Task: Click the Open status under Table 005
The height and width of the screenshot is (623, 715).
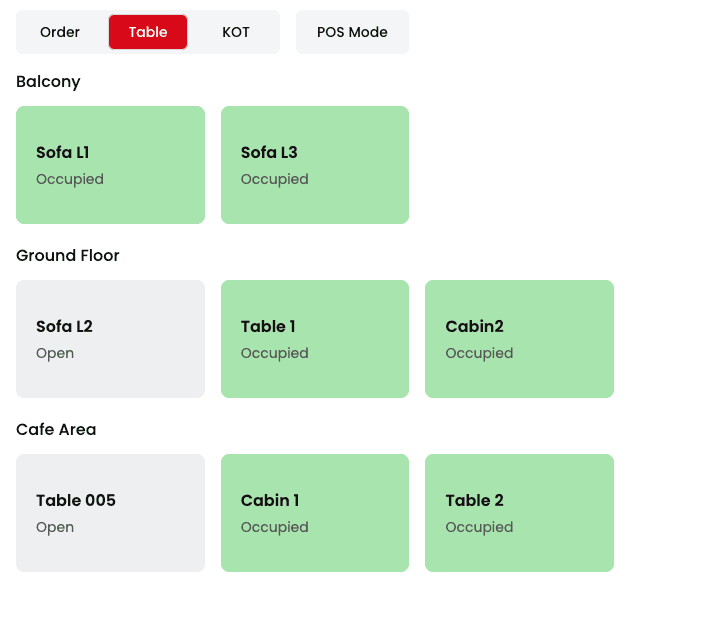Action: click(x=55, y=528)
